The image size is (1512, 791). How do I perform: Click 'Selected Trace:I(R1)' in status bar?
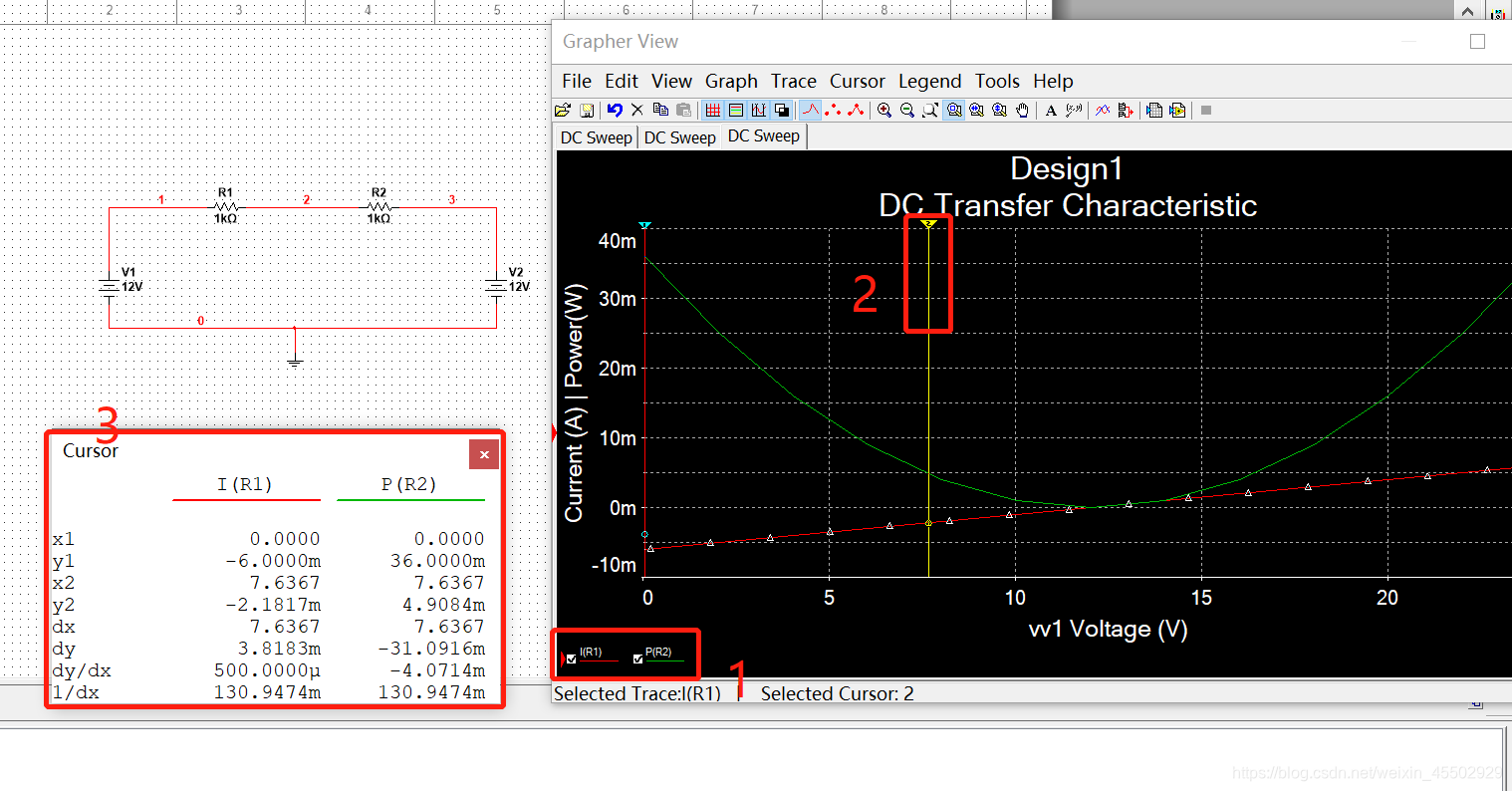pyautogui.click(x=637, y=693)
